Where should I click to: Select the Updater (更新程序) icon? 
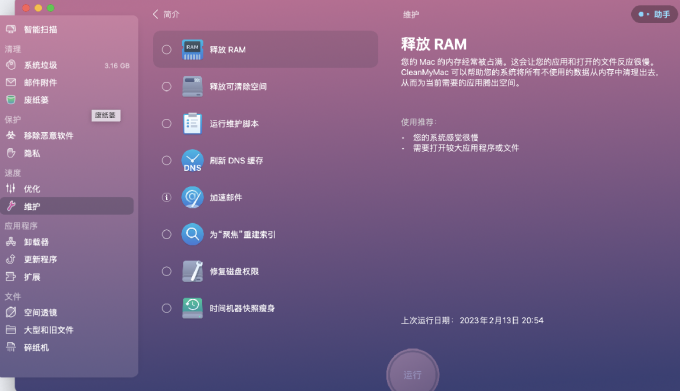point(11,259)
